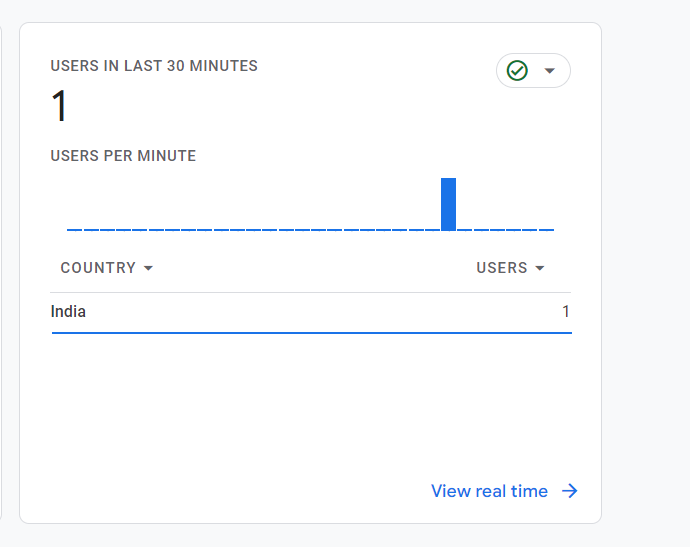Screen dimensions: 690x547
Task: Click the leftmost minute dash in the chart
Action: click(75, 230)
